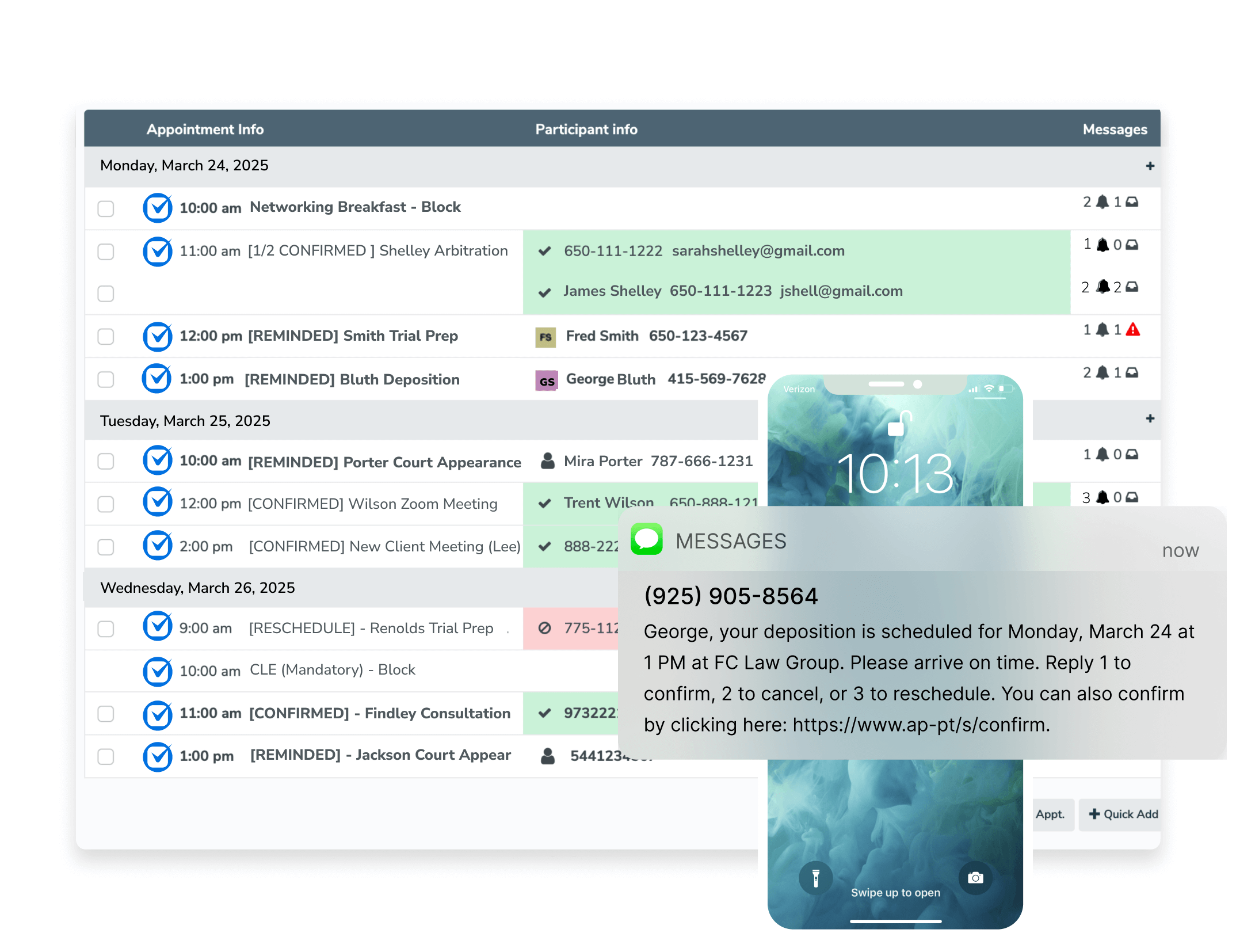The height and width of the screenshot is (952, 1236).
Task: Click the Quick Add button
Action: [x=1123, y=814]
